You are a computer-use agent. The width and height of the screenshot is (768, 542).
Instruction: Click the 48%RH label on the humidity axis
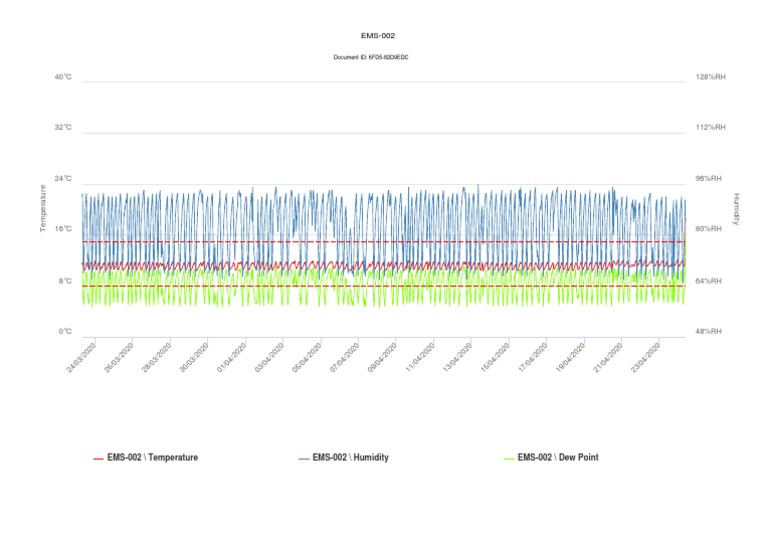(x=709, y=331)
